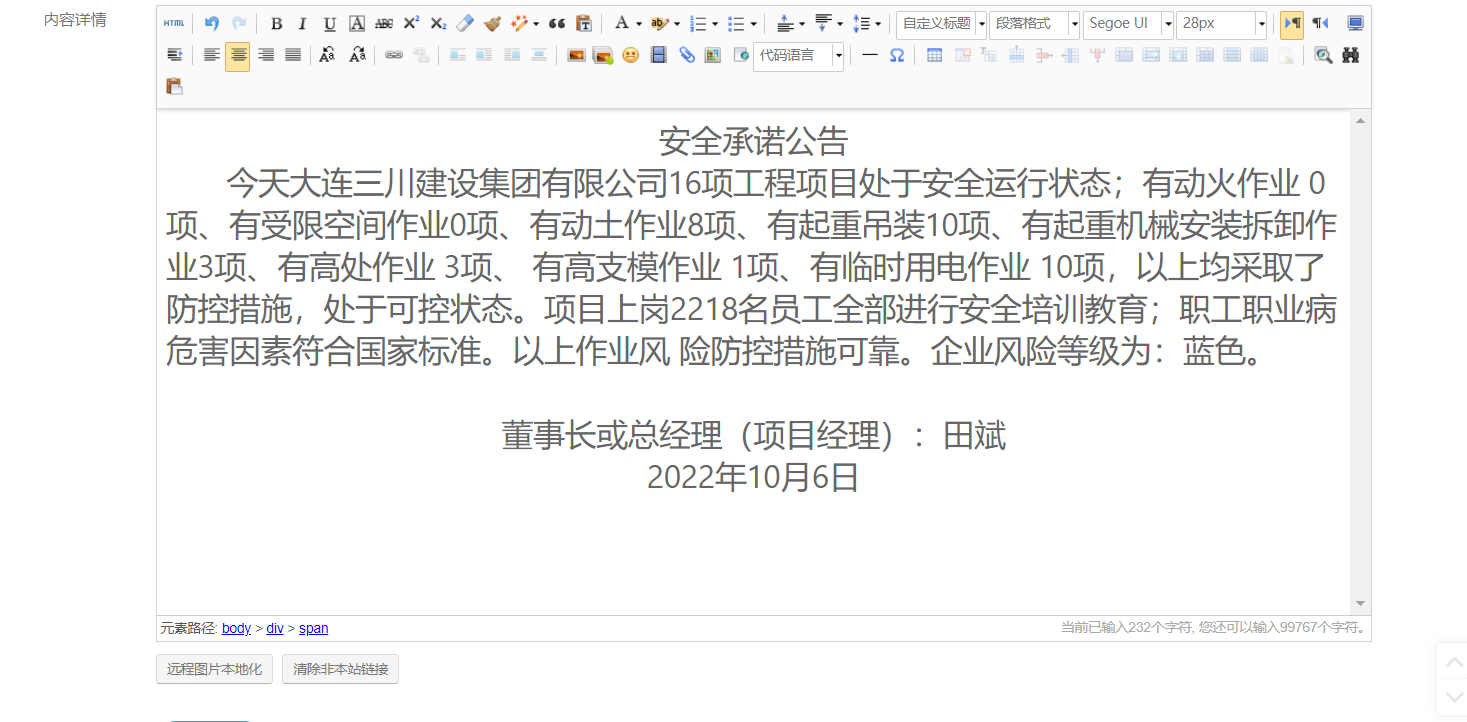Screen dimensions: 1467x722
Task: Align text to the right
Action: (265, 55)
